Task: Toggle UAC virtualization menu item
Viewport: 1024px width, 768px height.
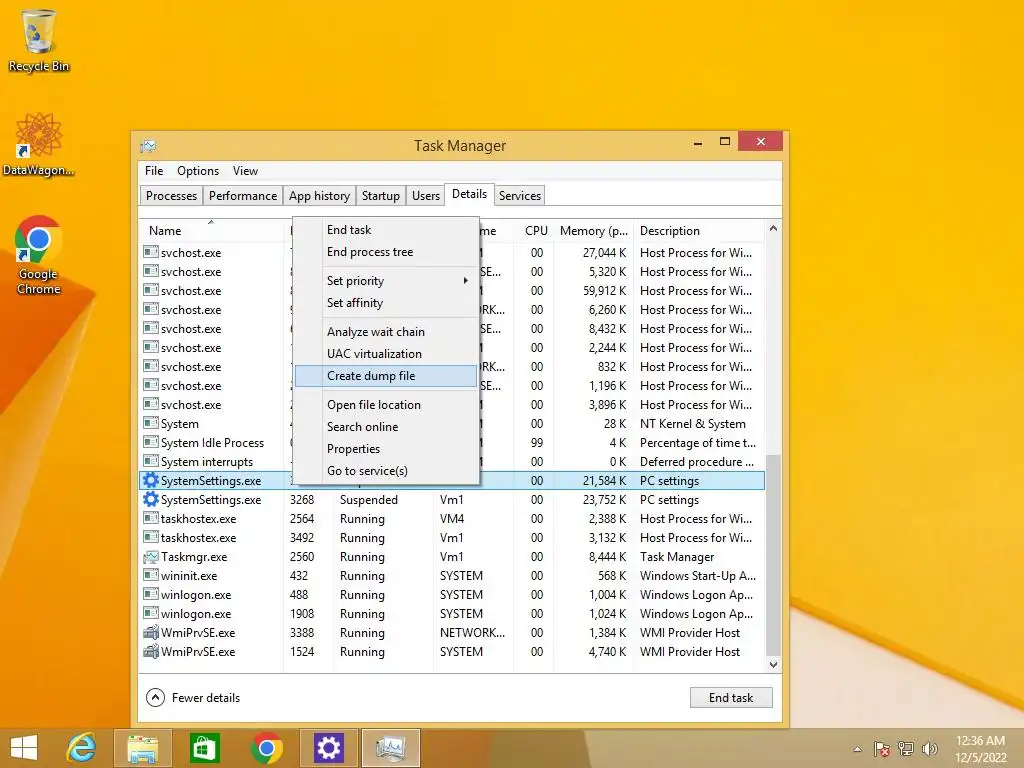Action: pos(386,354)
